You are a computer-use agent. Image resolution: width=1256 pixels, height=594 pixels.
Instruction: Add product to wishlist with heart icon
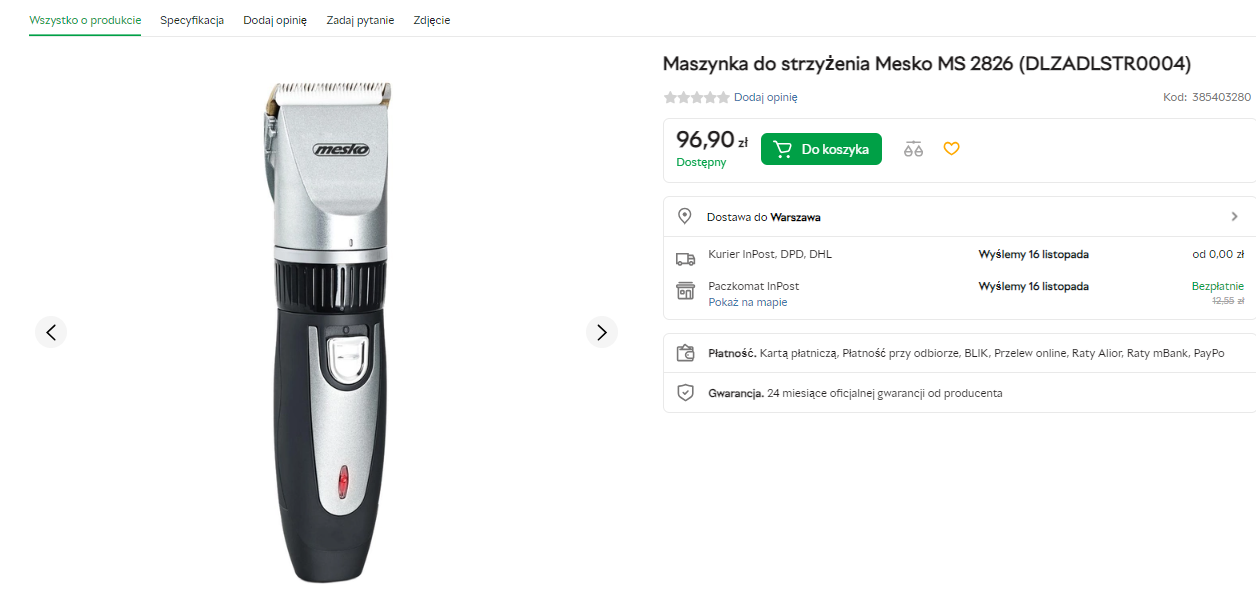click(x=951, y=149)
